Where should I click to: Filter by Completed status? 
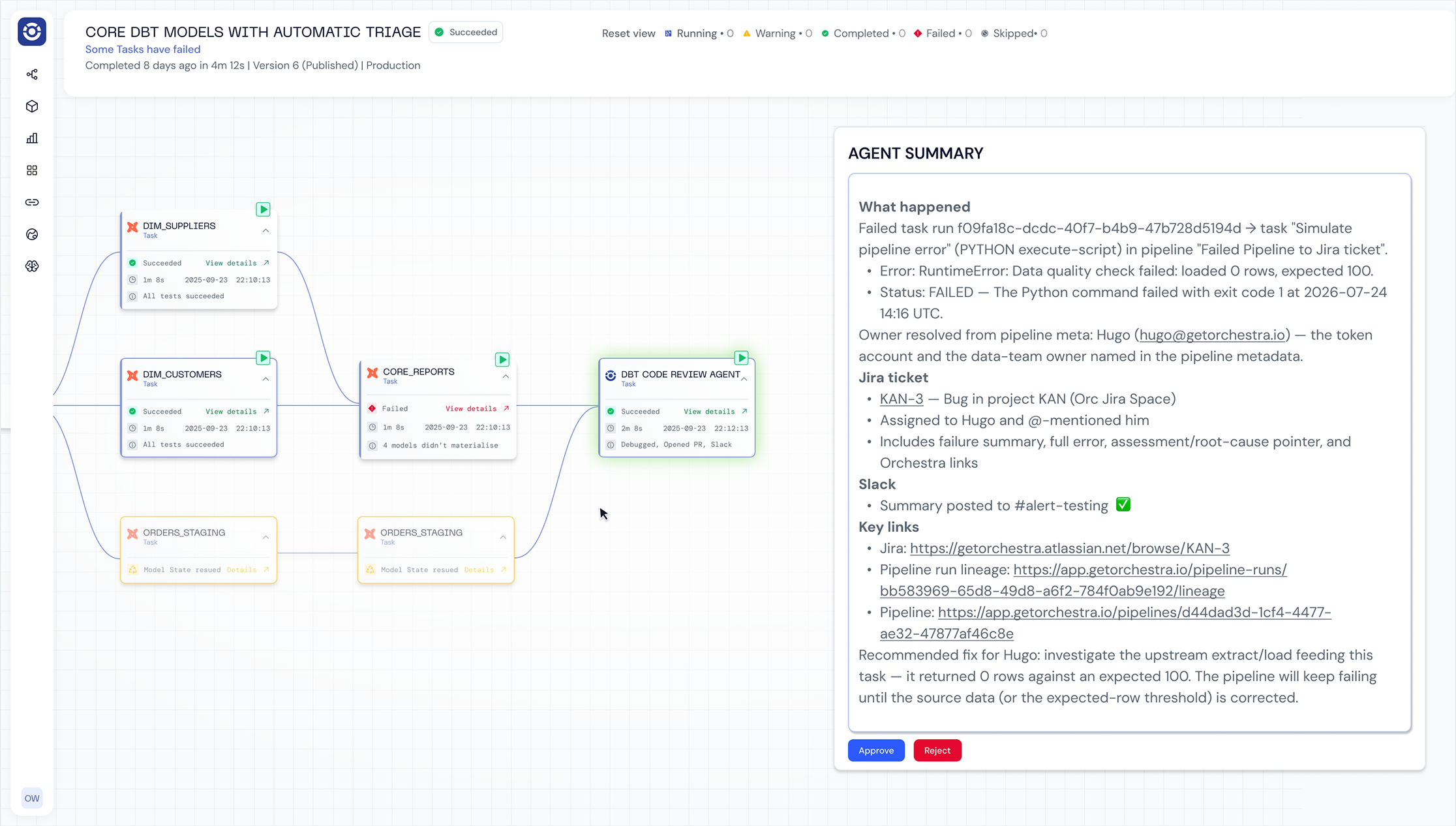pos(863,33)
